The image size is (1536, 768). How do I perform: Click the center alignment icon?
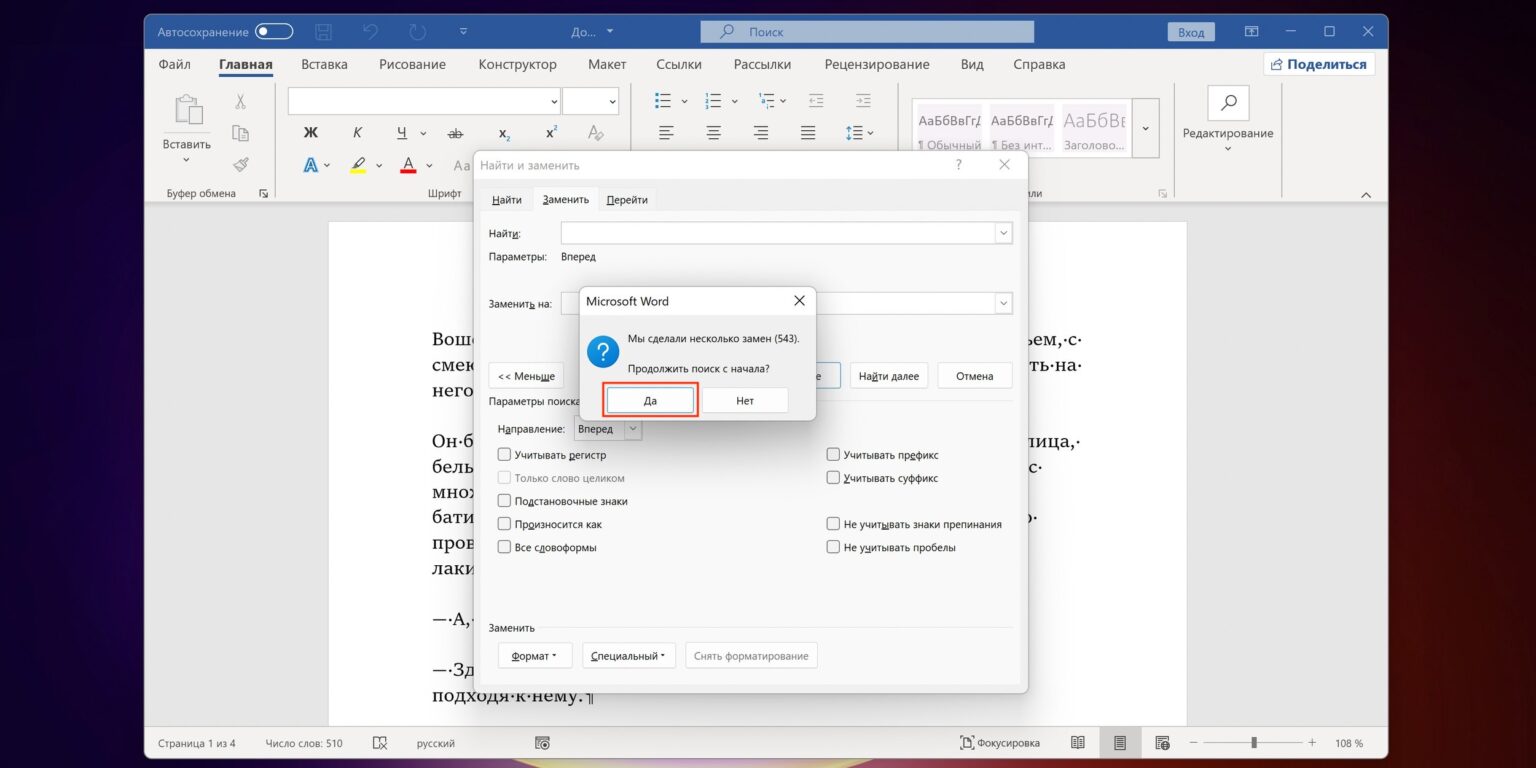coord(713,133)
